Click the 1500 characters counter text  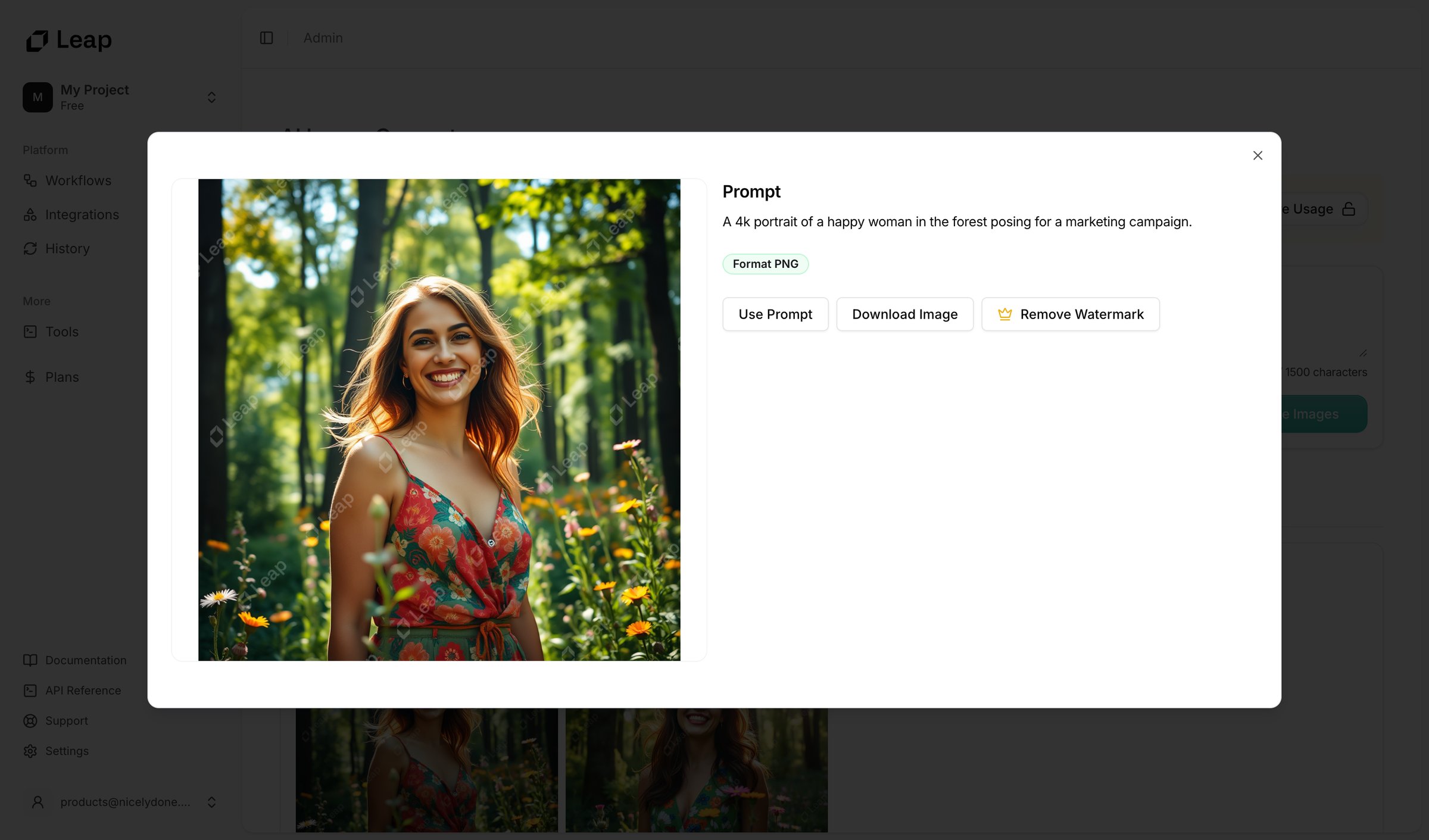click(1326, 372)
